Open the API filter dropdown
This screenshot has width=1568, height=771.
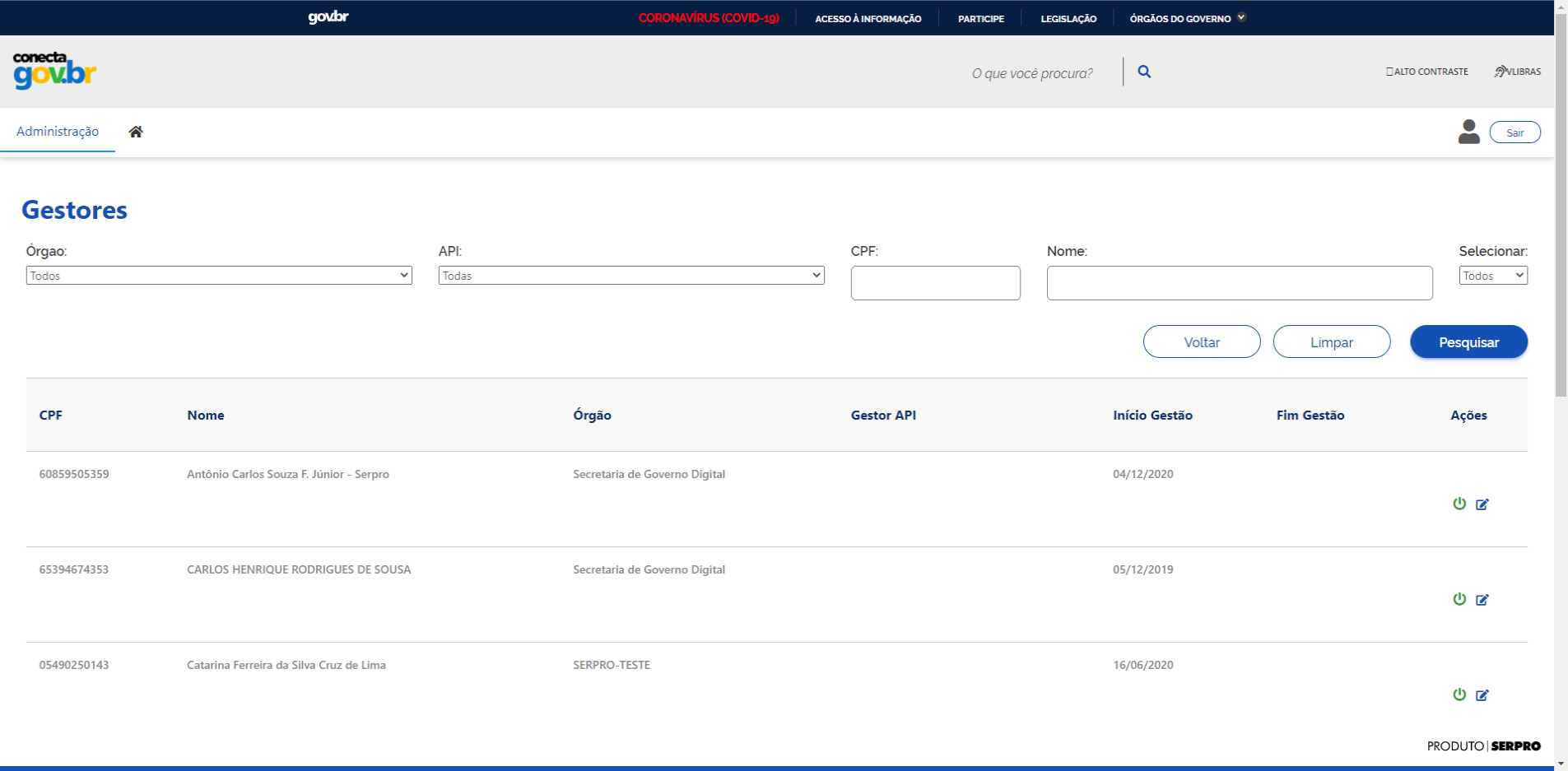click(631, 276)
